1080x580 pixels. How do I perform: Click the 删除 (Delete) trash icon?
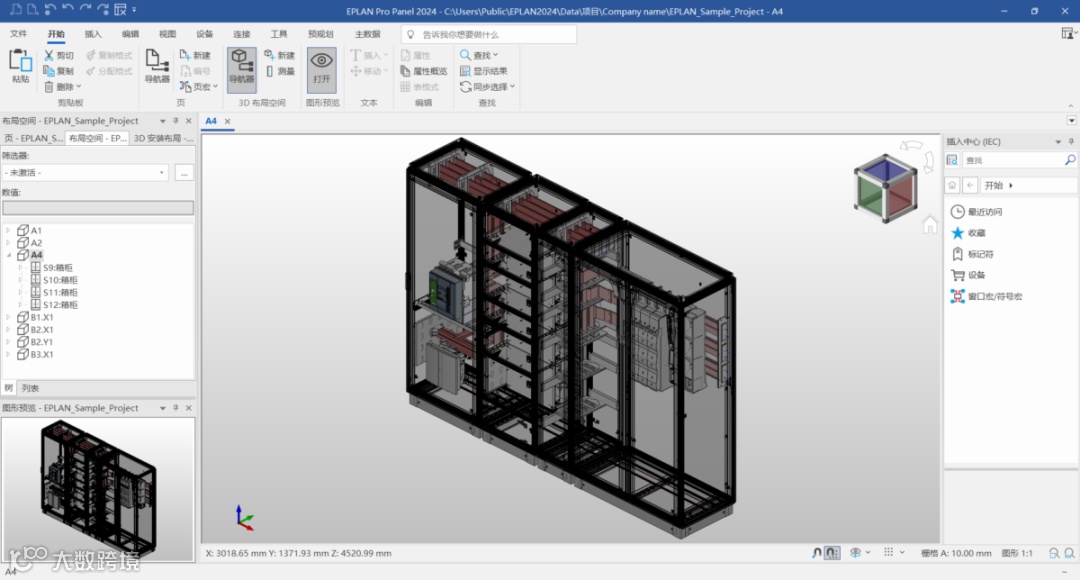click(49, 87)
